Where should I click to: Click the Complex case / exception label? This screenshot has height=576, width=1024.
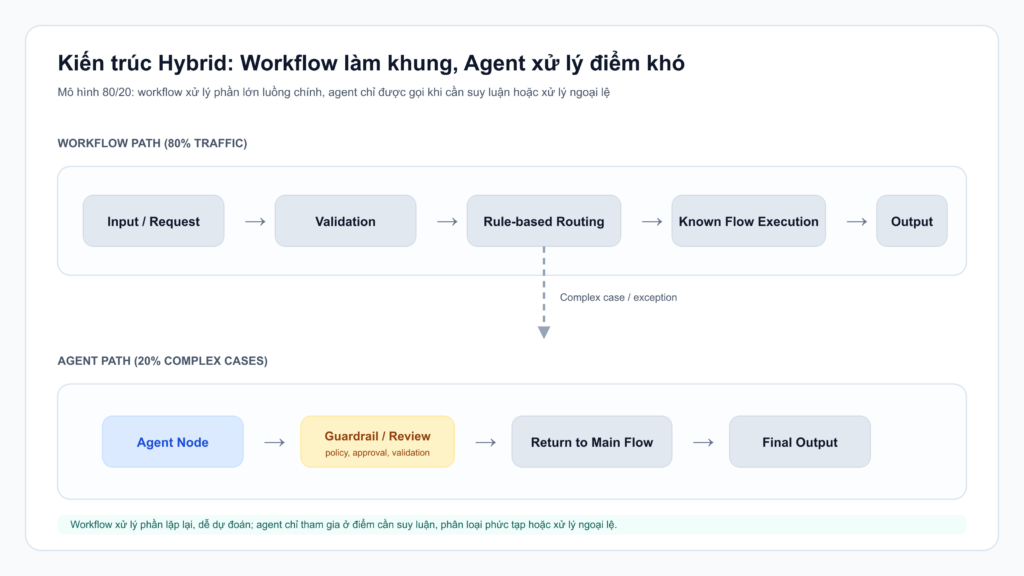(x=618, y=297)
